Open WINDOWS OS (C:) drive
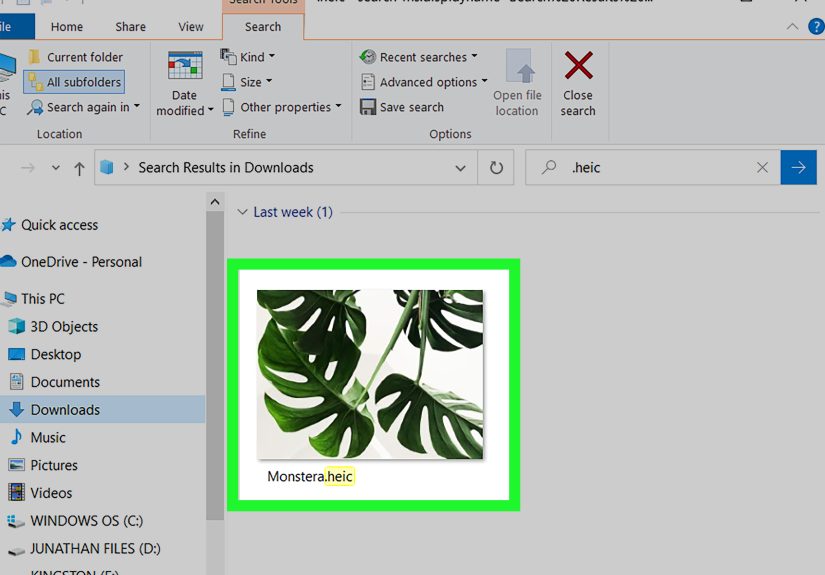 pos(86,521)
